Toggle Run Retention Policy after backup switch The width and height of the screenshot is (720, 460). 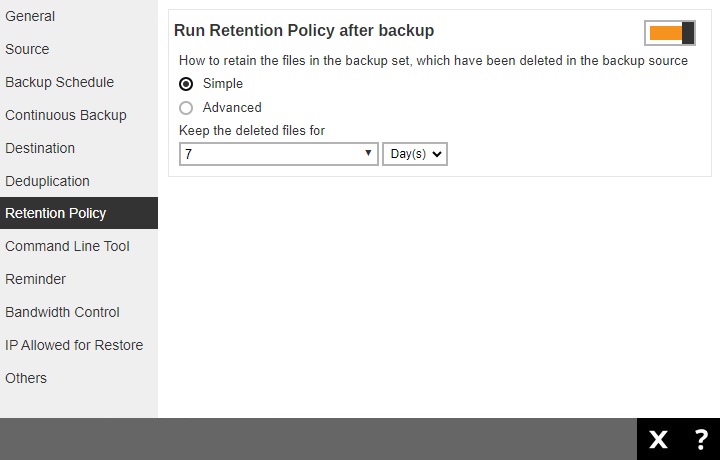(x=671, y=33)
